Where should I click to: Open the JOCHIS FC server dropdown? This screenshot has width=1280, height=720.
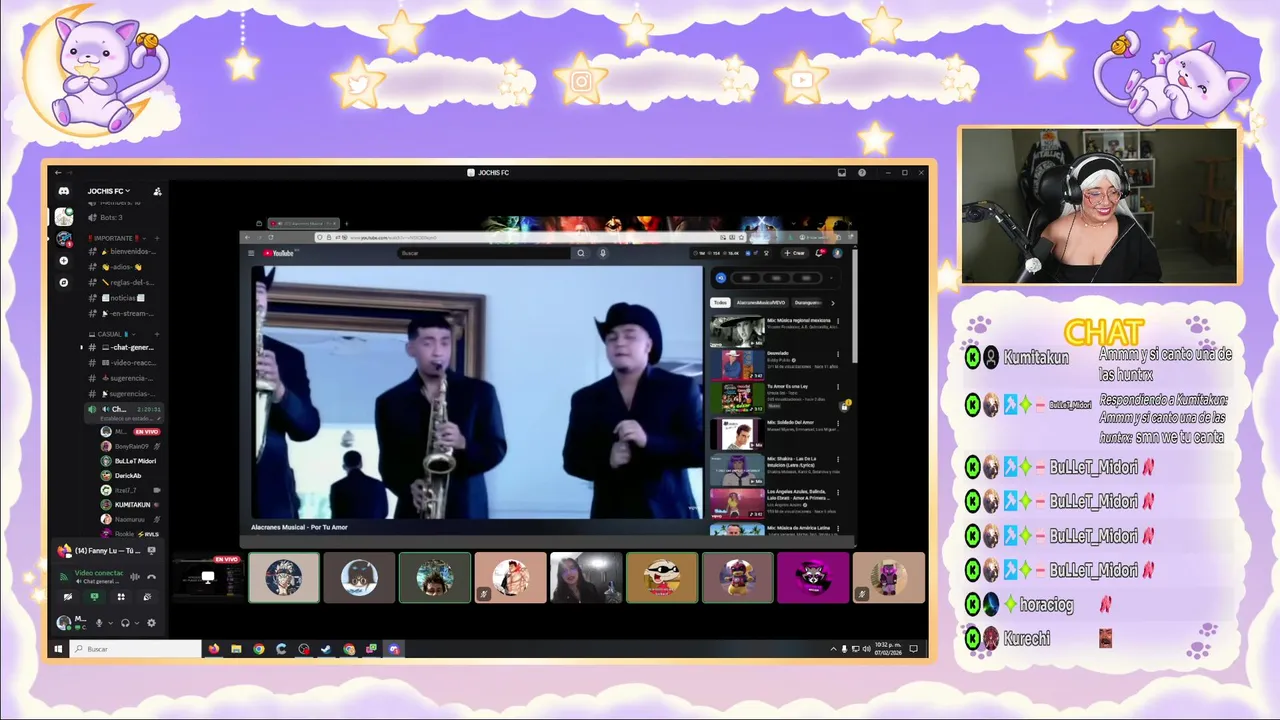coord(108,191)
